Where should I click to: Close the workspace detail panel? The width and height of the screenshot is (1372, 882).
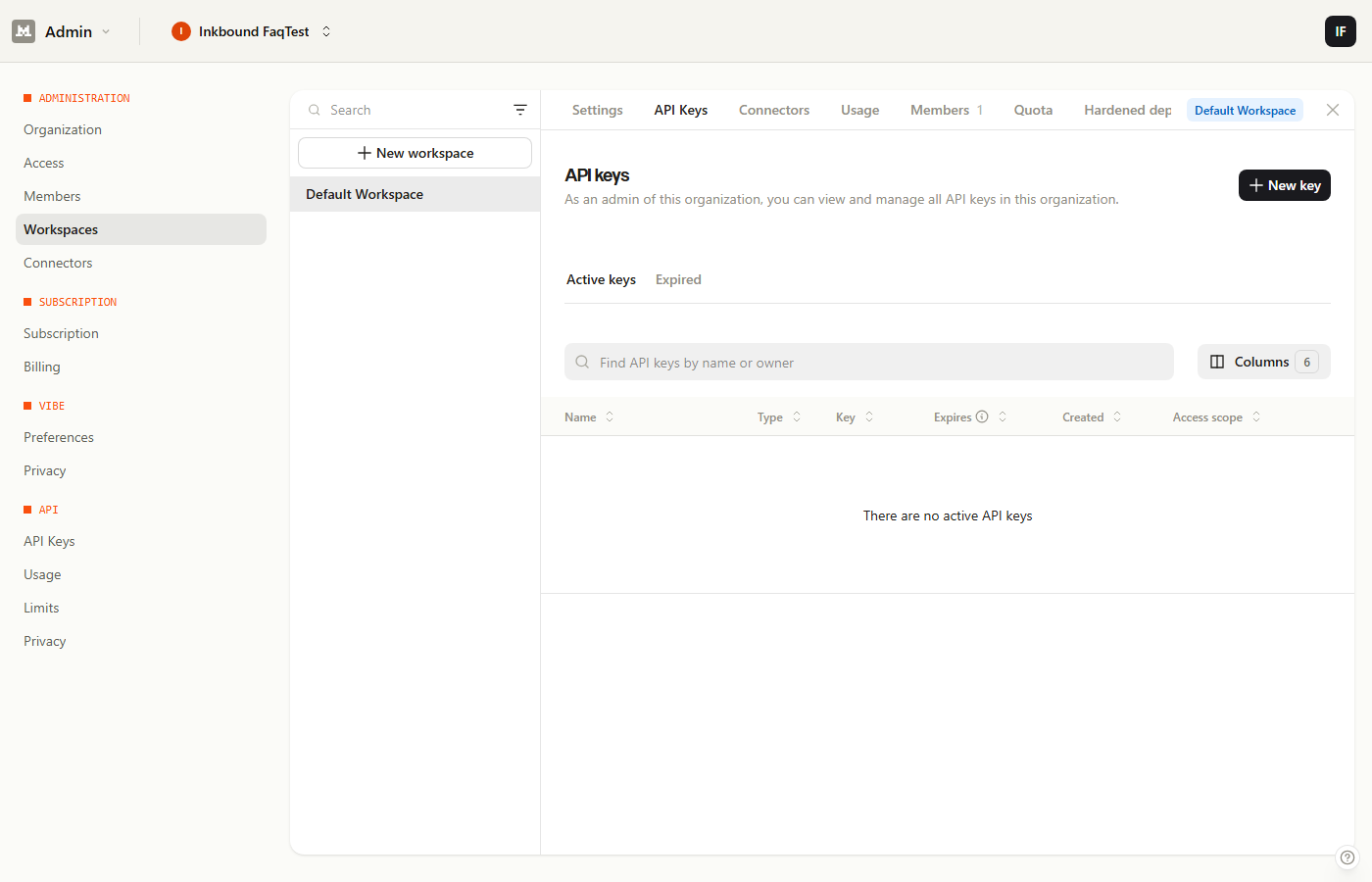pos(1333,110)
